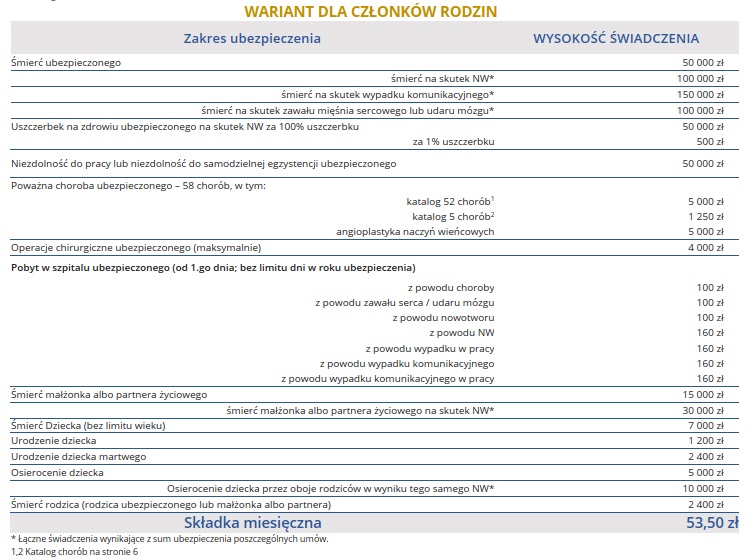Select 'Śmierć Dziecka (bez limitu wieku)' row
753x560 pixels.
[x=375, y=426]
